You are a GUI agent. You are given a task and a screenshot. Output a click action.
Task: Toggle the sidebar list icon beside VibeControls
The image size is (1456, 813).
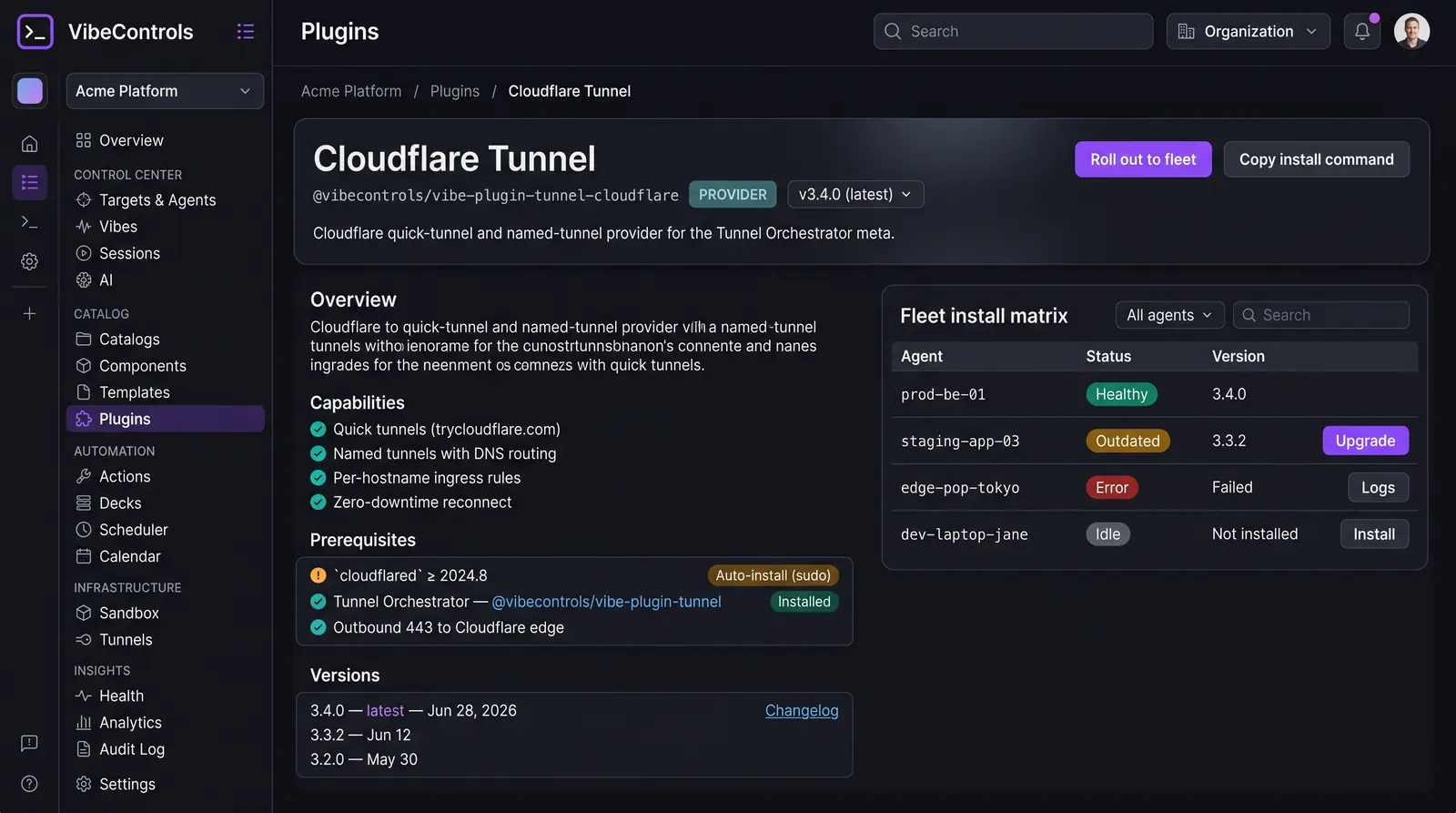(x=245, y=32)
